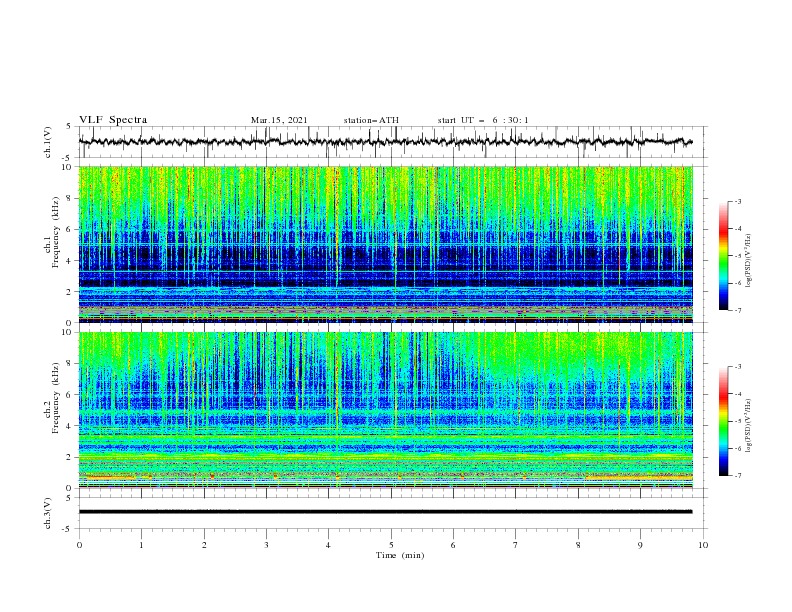Viewport: 792px width, 612px height.
Task: Click the "9" tick on the Time axis
Action: (x=640, y=545)
